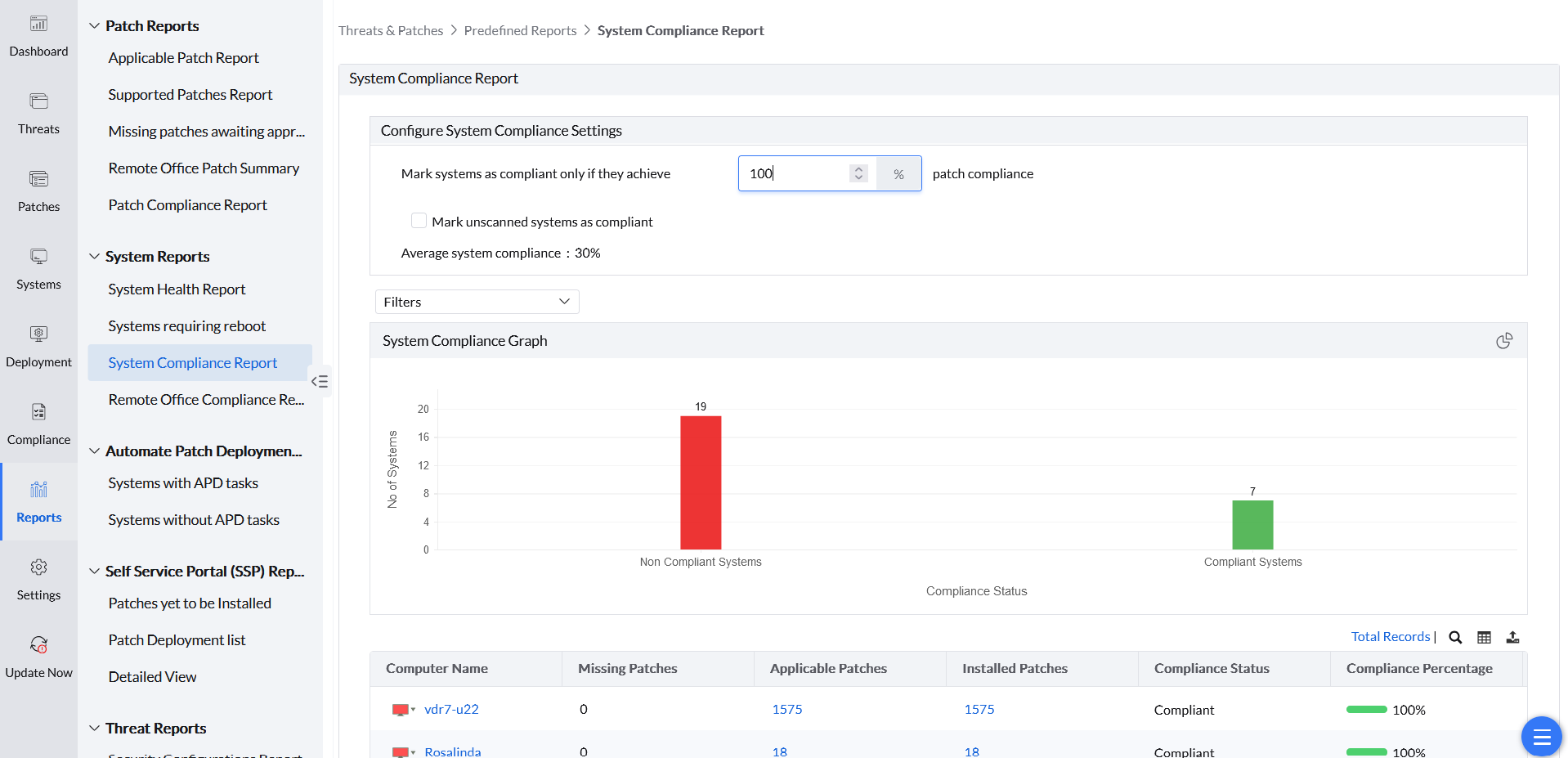Select System Health Report menu item

point(177,289)
